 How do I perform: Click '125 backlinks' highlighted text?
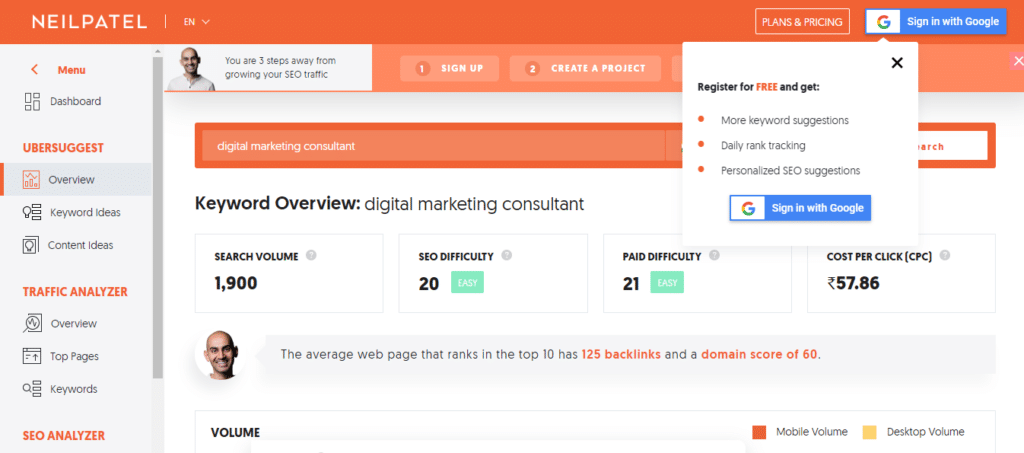pos(621,354)
